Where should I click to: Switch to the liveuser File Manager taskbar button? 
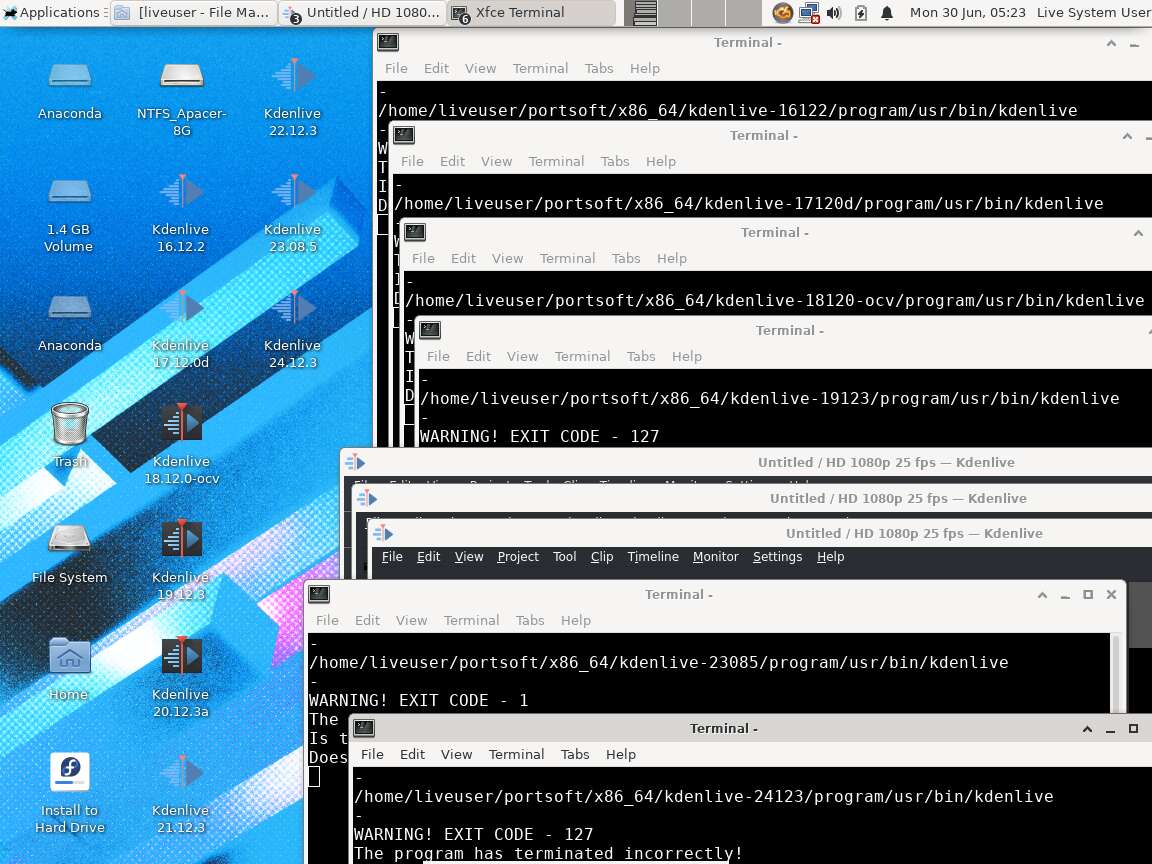pyautogui.click(x=194, y=12)
